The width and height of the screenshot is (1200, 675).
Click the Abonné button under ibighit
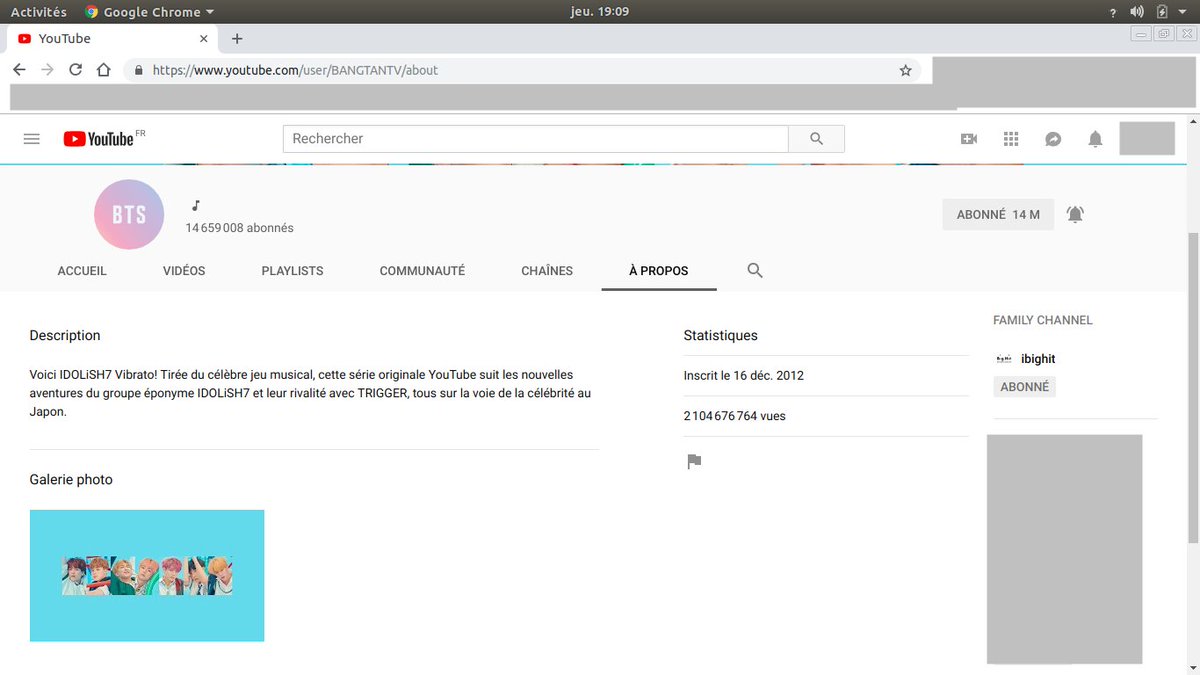(1024, 386)
